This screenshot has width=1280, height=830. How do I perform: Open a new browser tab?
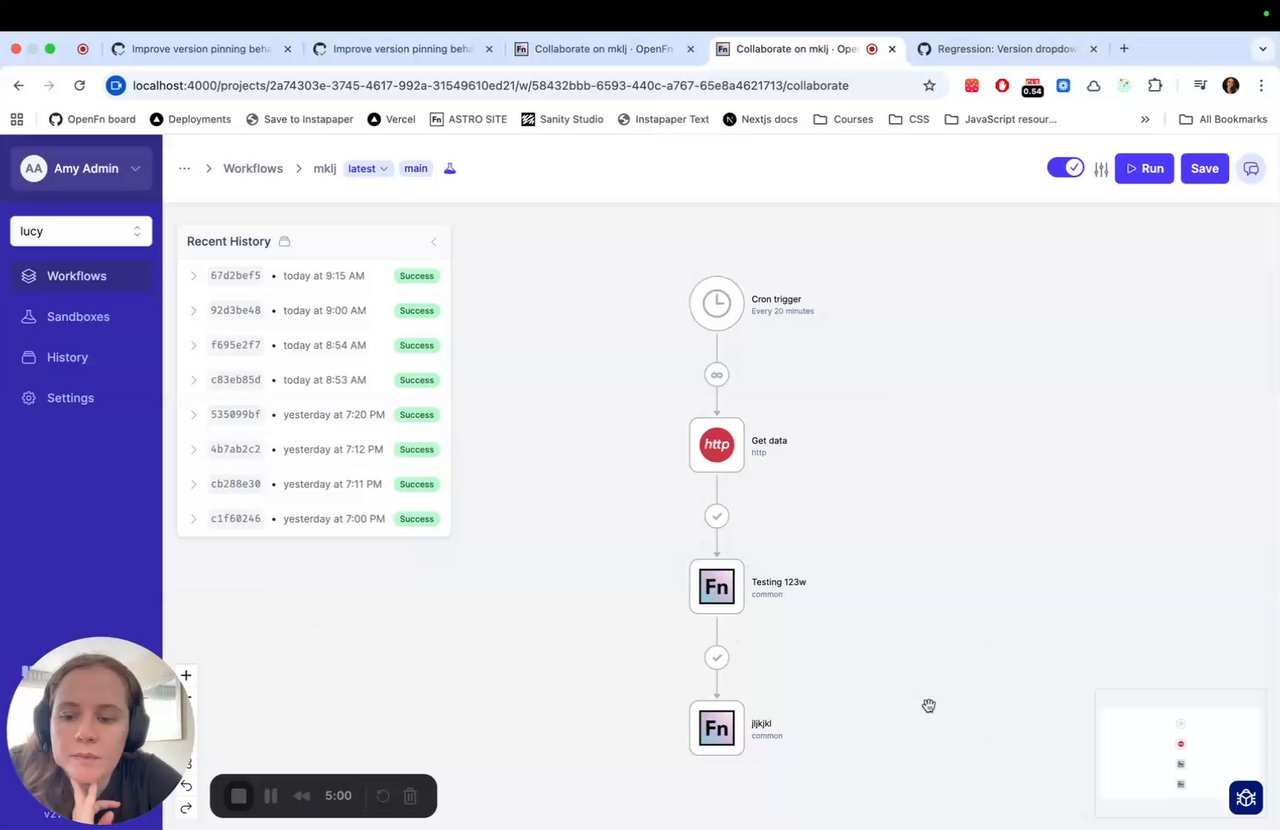(1124, 48)
